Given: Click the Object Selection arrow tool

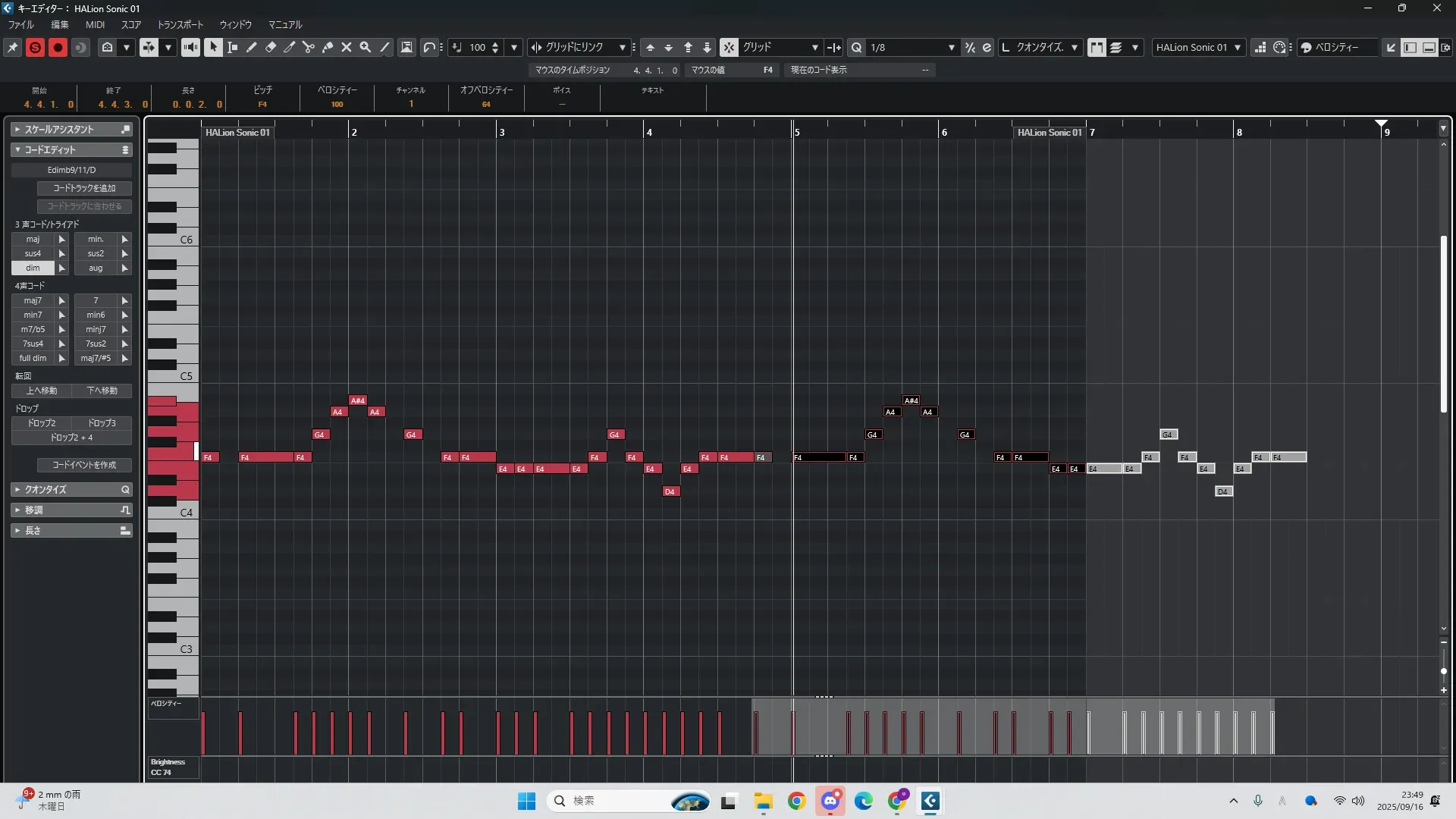Looking at the screenshot, I should (213, 47).
